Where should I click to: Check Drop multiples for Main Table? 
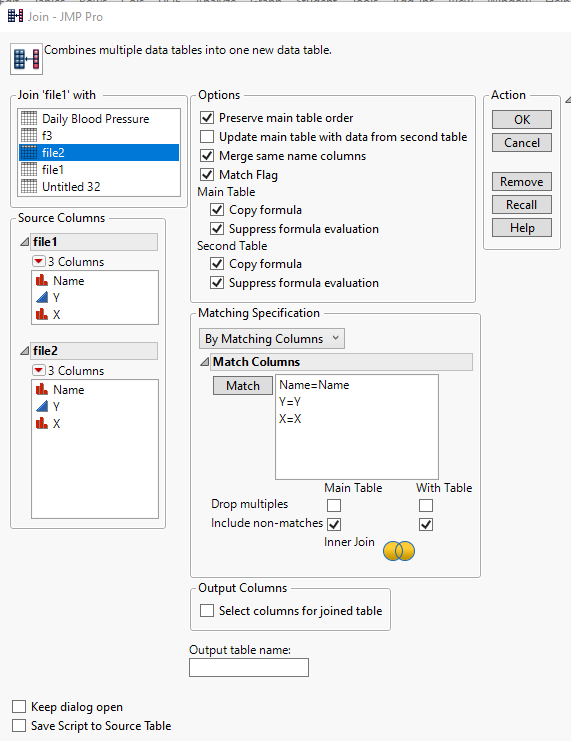(334, 506)
